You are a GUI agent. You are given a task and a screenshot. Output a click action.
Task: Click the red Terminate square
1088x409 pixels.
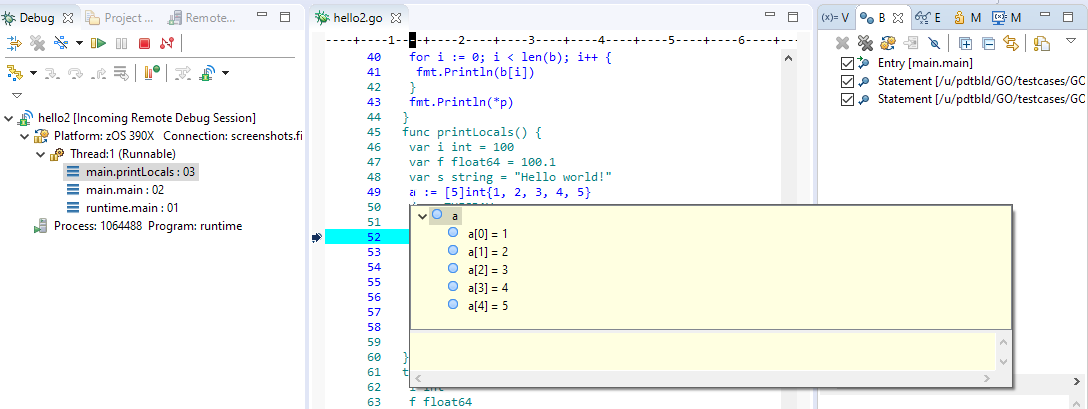click(x=144, y=44)
